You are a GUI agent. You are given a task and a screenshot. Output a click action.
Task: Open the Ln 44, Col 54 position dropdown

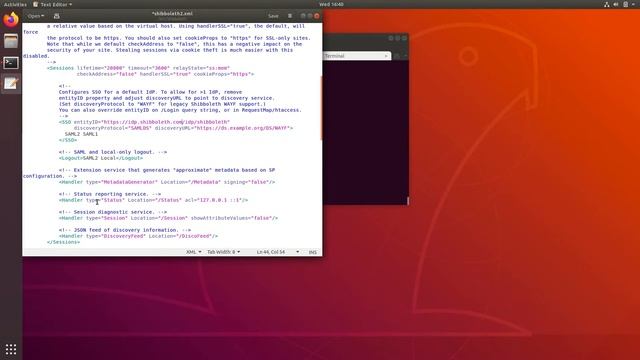click(278, 252)
